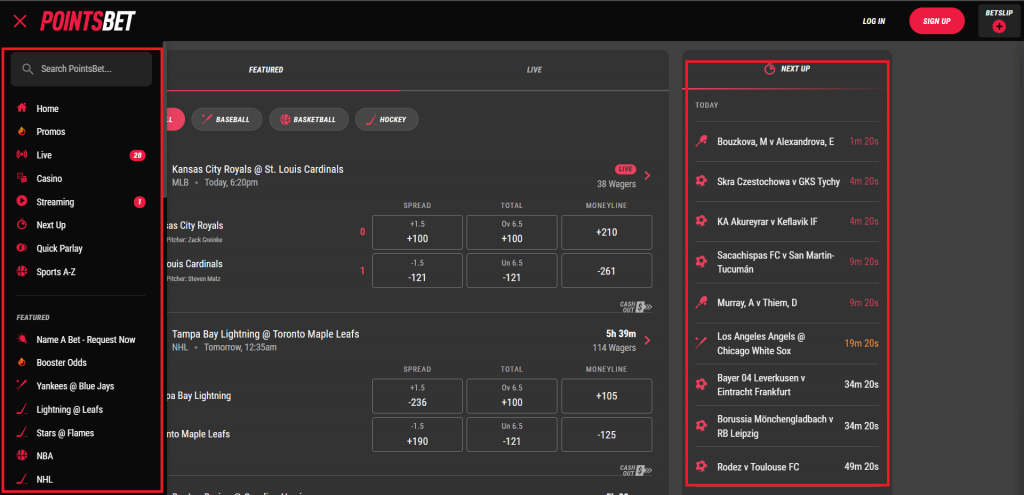
Task: Click the Log In link
Action: (x=874, y=22)
